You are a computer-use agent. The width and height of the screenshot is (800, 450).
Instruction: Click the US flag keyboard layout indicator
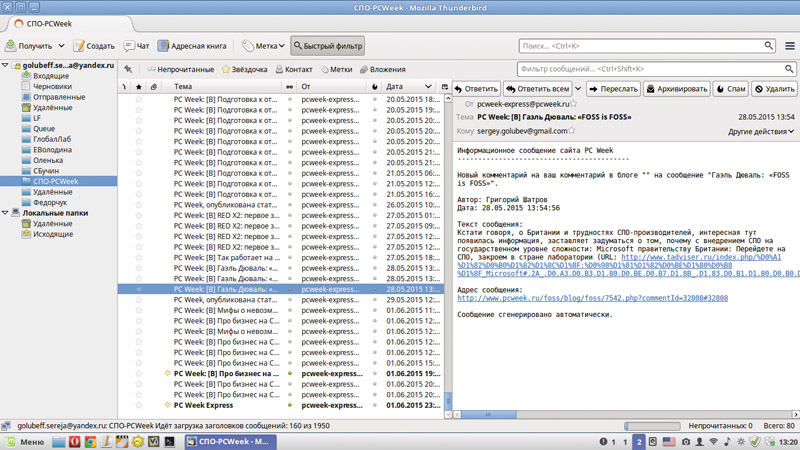point(669,442)
